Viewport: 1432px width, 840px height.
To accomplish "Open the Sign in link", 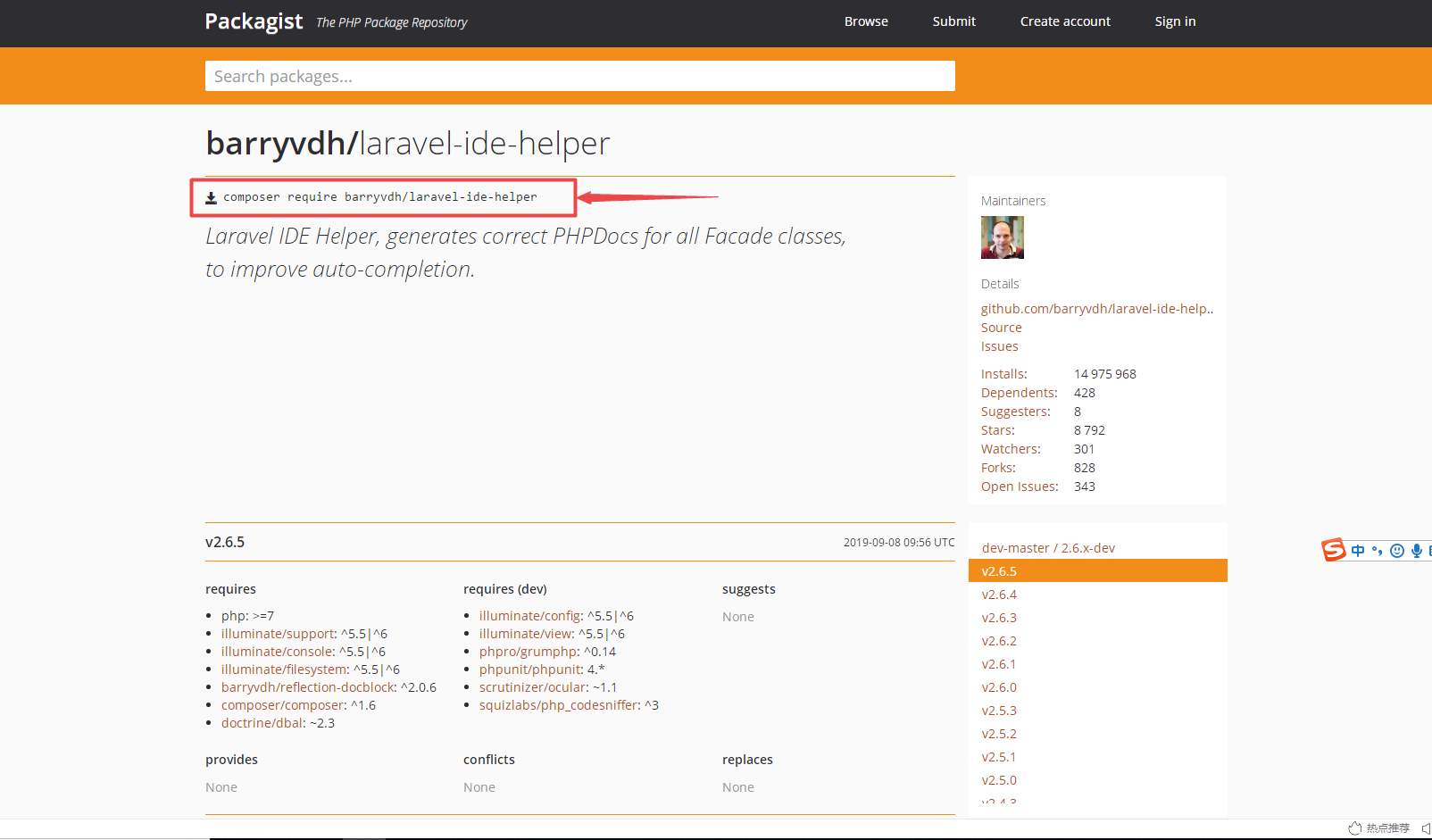I will (x=1175, y=21).
